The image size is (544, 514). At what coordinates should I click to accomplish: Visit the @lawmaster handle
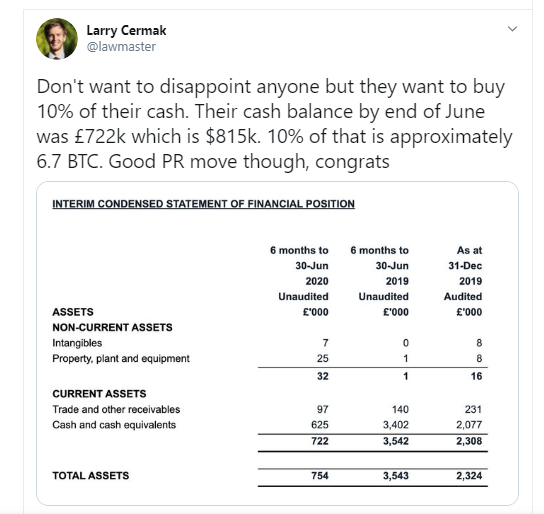121,46
